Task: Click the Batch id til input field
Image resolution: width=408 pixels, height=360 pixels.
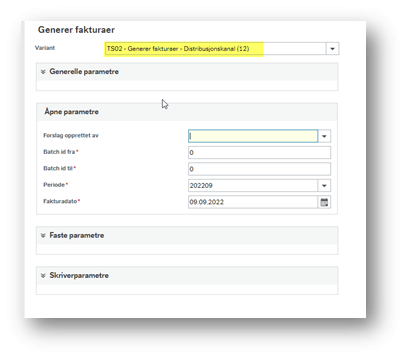Action: [x=259, y=169]
